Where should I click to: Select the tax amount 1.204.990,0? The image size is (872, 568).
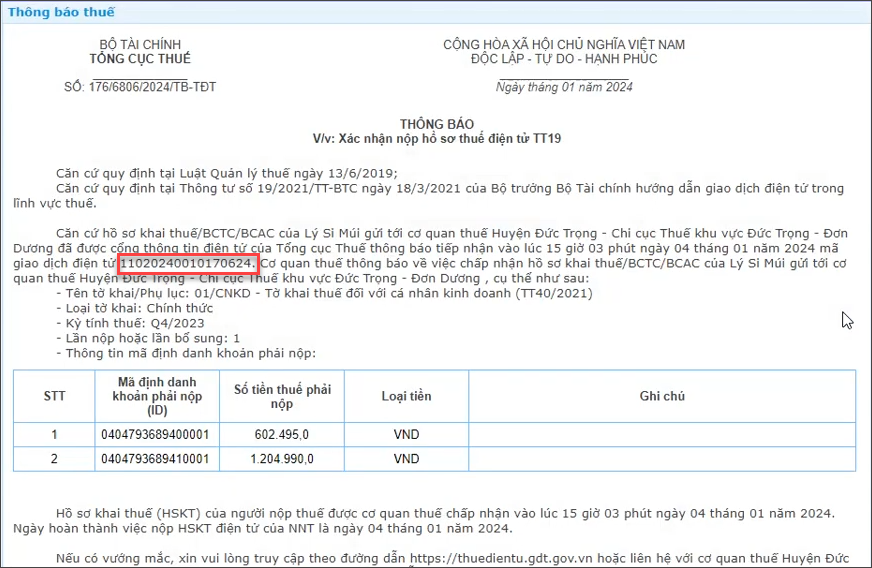click(282, 459)
